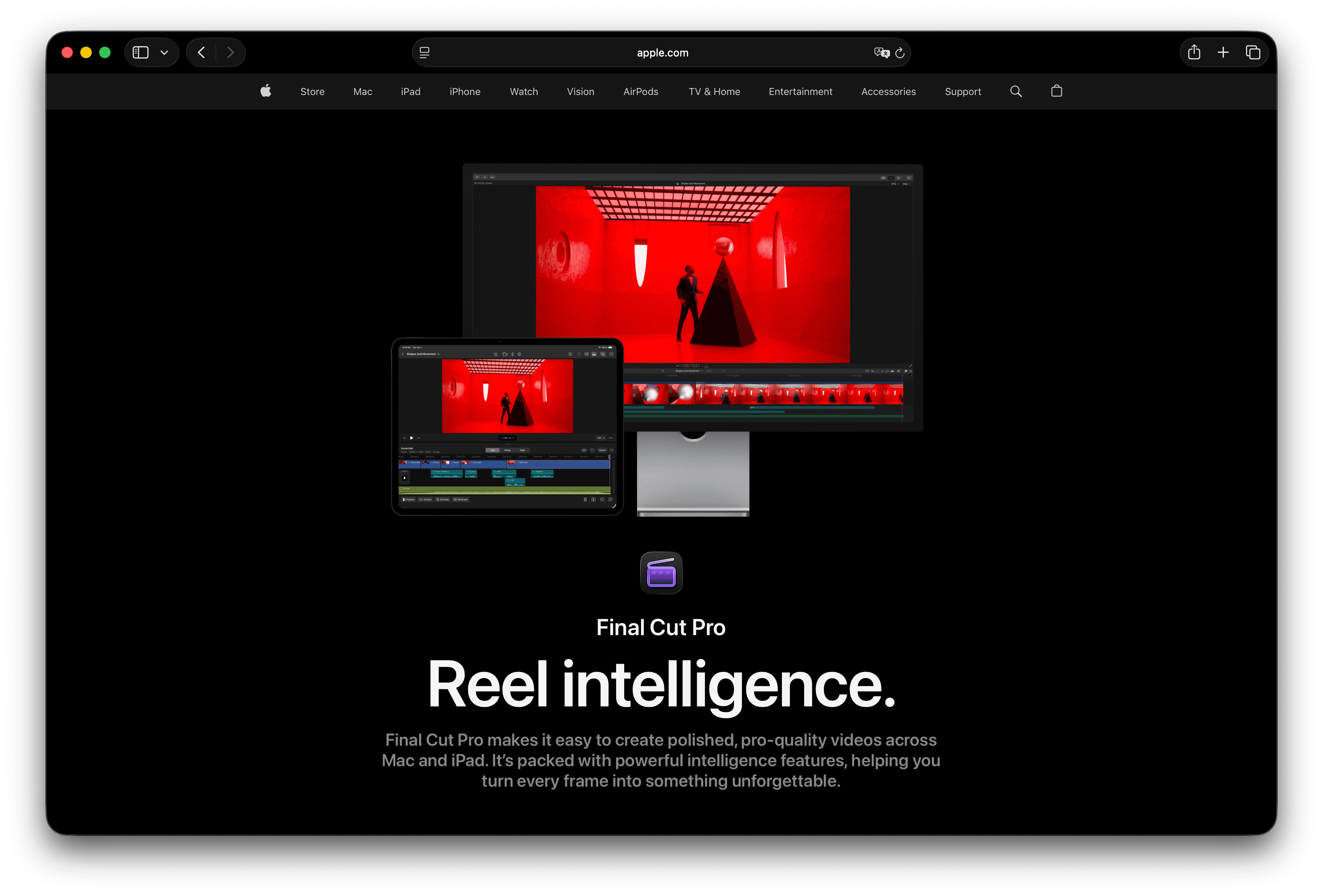Screen dimensions: 1323x896
Task: Open the Mac menu
Action: pos(362,92)
